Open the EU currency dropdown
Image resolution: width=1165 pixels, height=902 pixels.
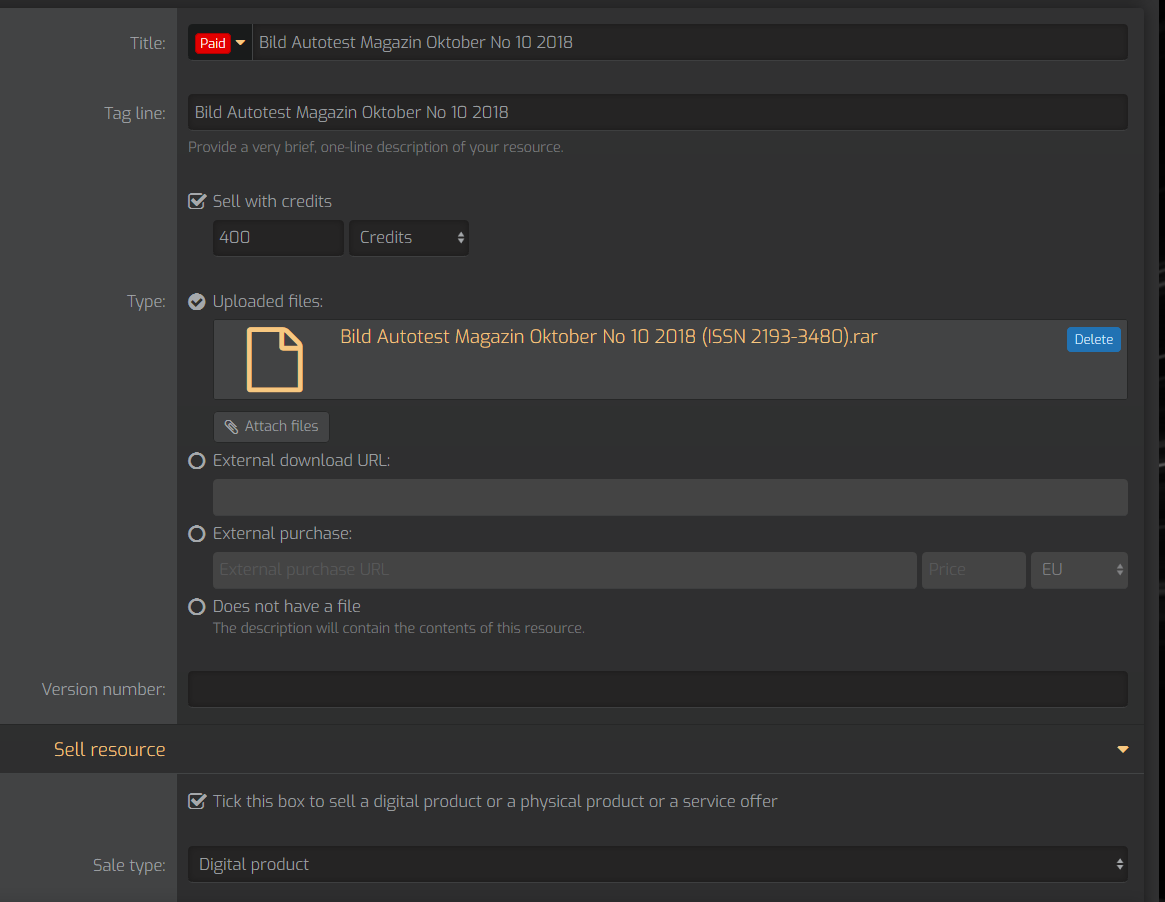pyautogui.click(x=1080, y=570)
